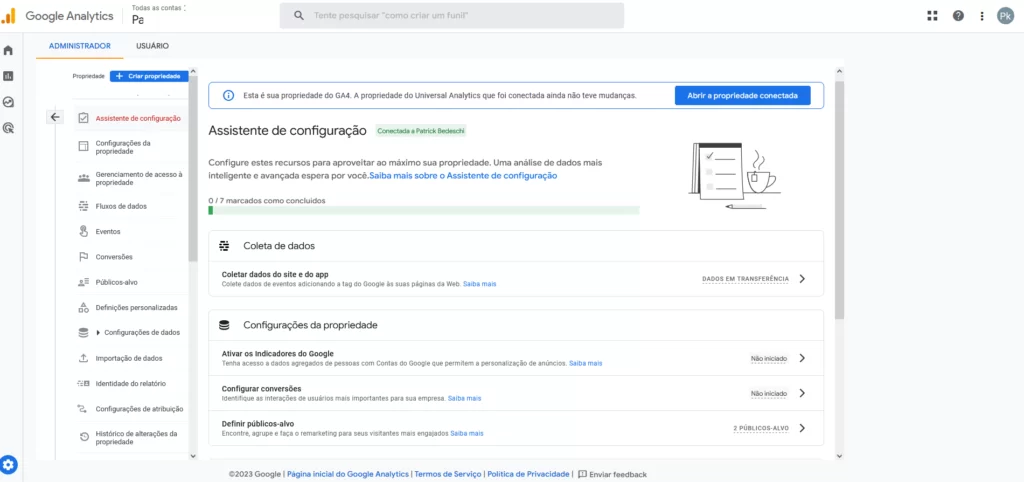Click down arrow of property menu scrollbar
Screen dimensions: 1024x482
coord(193,456)
